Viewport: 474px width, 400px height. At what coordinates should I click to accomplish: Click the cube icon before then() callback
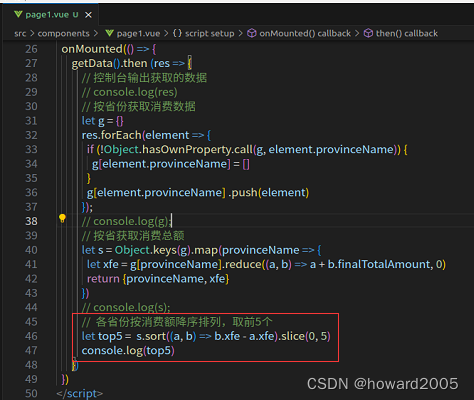[368, 33]
